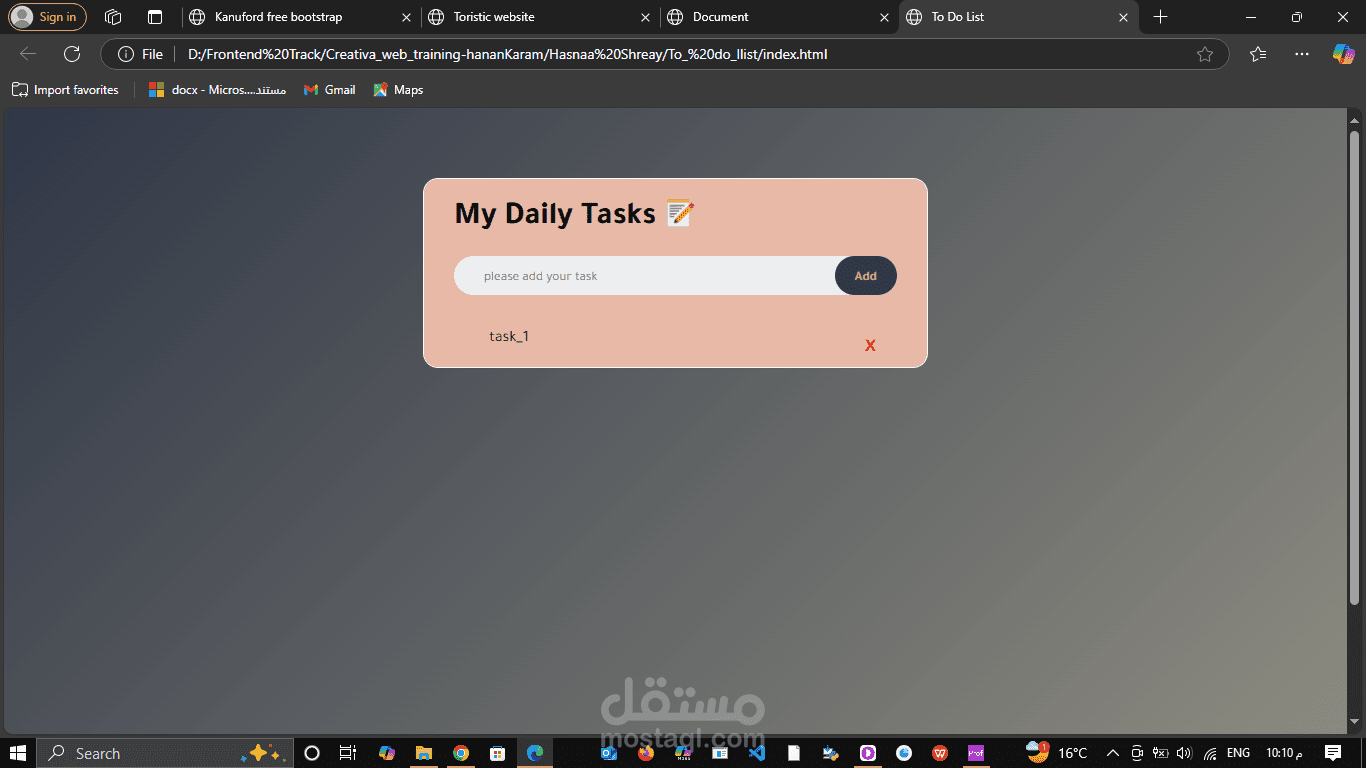
Task: Open Settings and more ellipsis menu
Action: point(1301,54)
